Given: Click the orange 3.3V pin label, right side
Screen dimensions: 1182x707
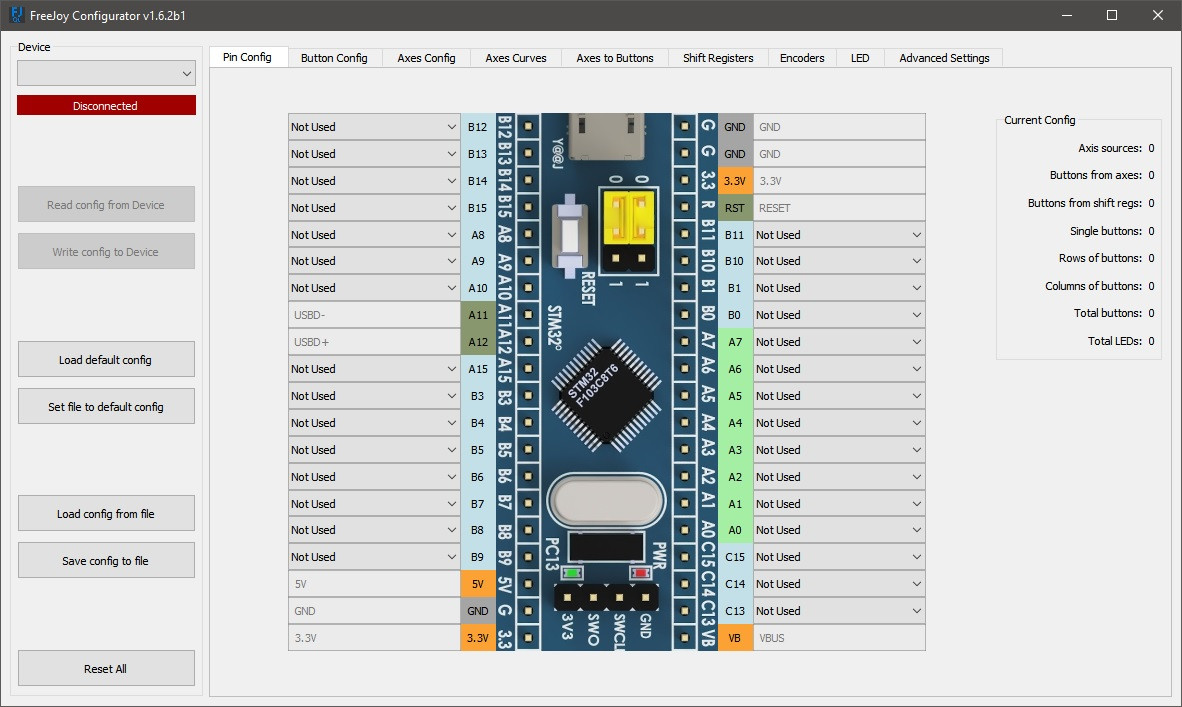Looking at the screenshot, I should pos(735,181).
